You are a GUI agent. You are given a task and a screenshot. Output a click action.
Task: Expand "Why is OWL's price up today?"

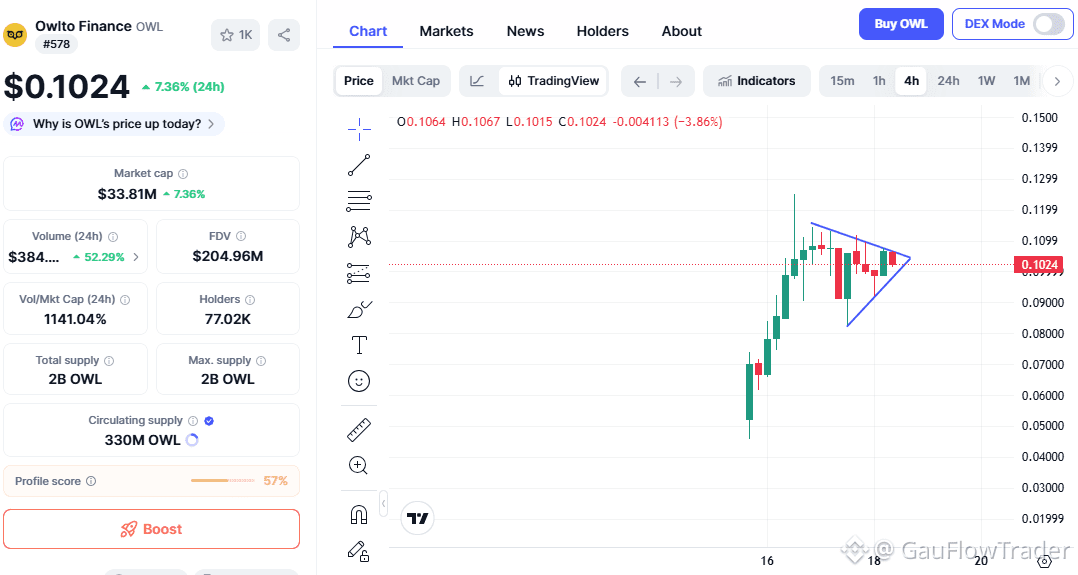[x=116, y=124]
